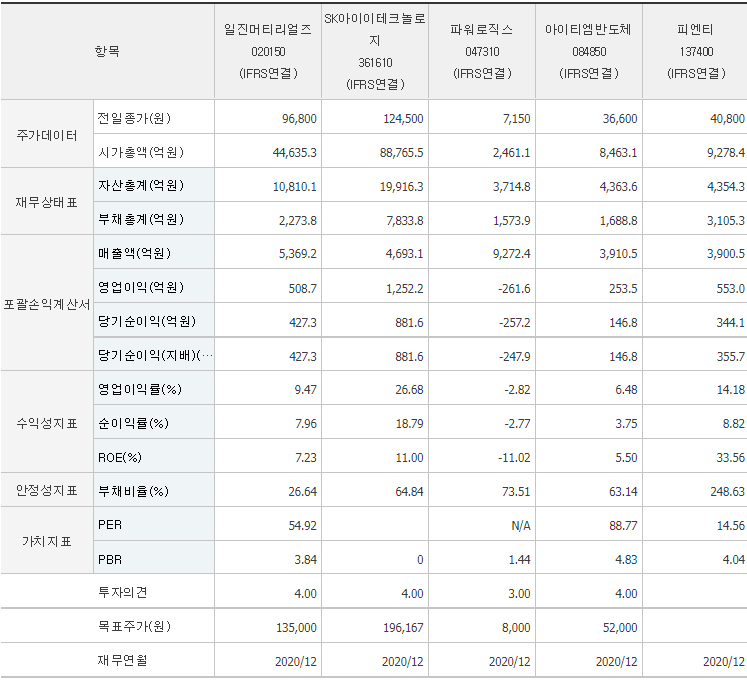This screenshot has width=747, height=680.
Task: Select target price 196,167
Action: [x=403, y=628]
